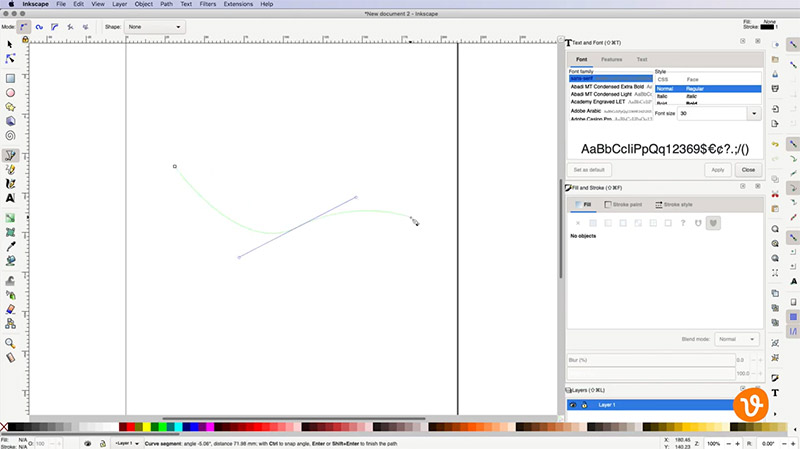The image size is (800, 449).
Task: Select the Spray tool
Action: tap(10, 295)
